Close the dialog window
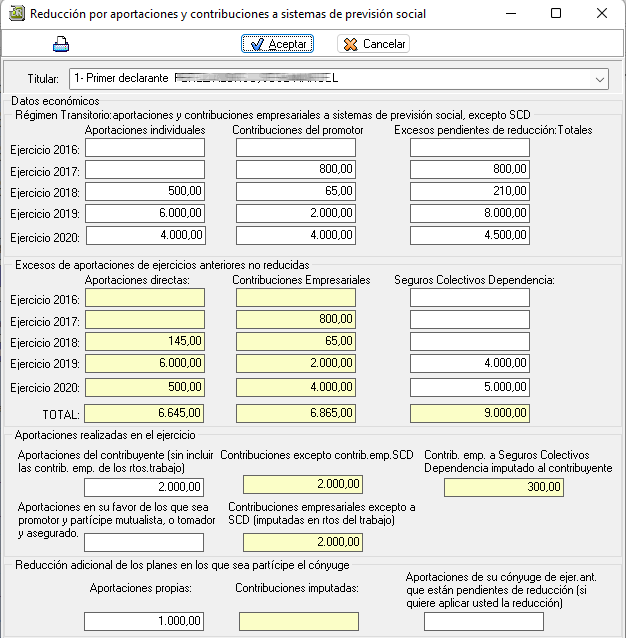 [x=602, y=13]
